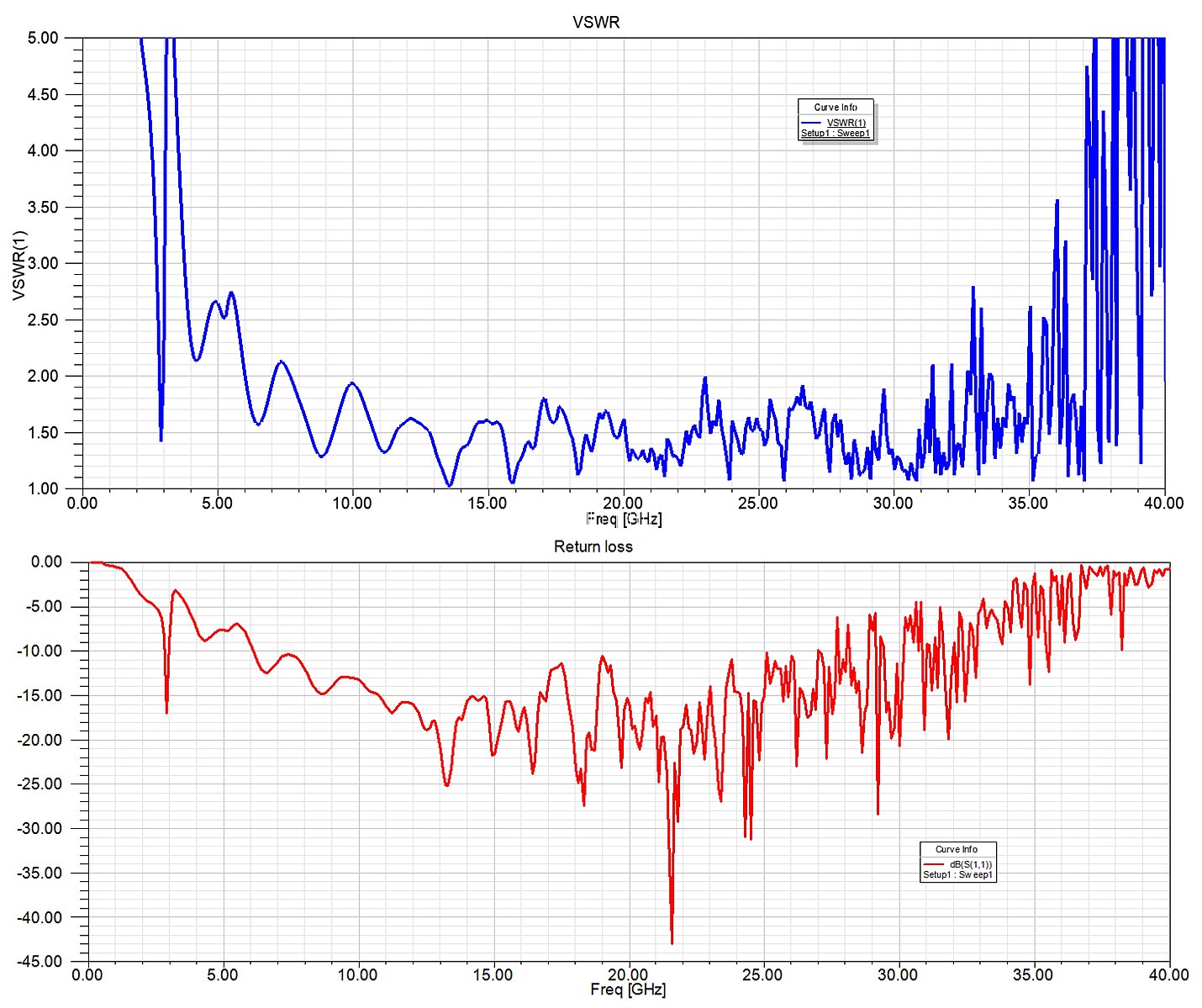Click "Setup1 : Sweep1" in the Return loss legend
This screenshot has width=1202, height=1008.
pyautogui.click(x=958, y=875)
